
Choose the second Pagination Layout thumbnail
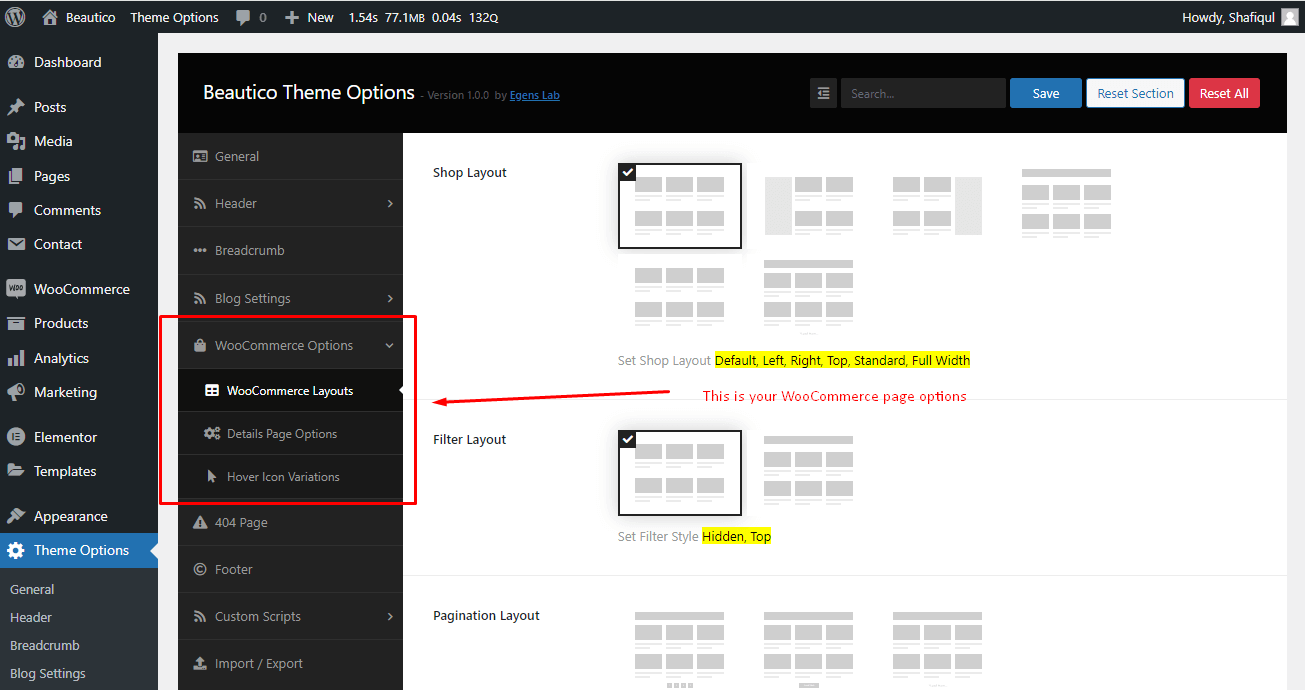pyautogui.click(x=809, y=650)
